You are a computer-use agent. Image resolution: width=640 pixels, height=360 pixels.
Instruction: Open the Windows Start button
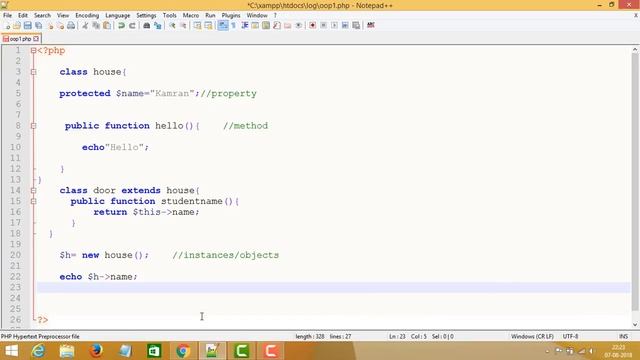click(x=11, y=351)
